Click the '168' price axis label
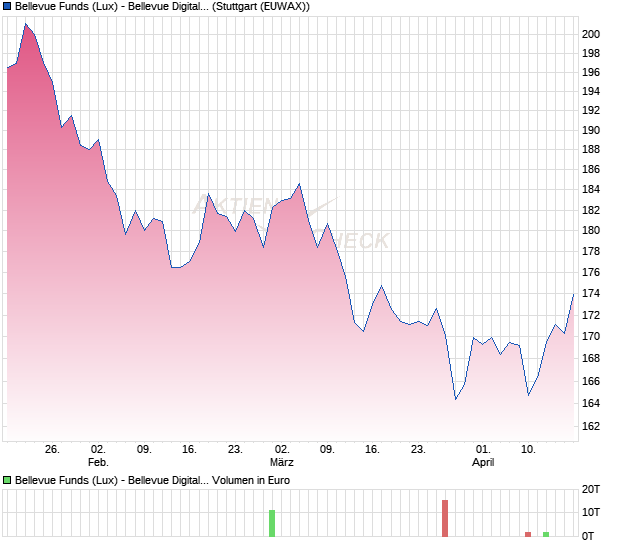The height and width of the screenshot is (546, 620). pos(591,359)
